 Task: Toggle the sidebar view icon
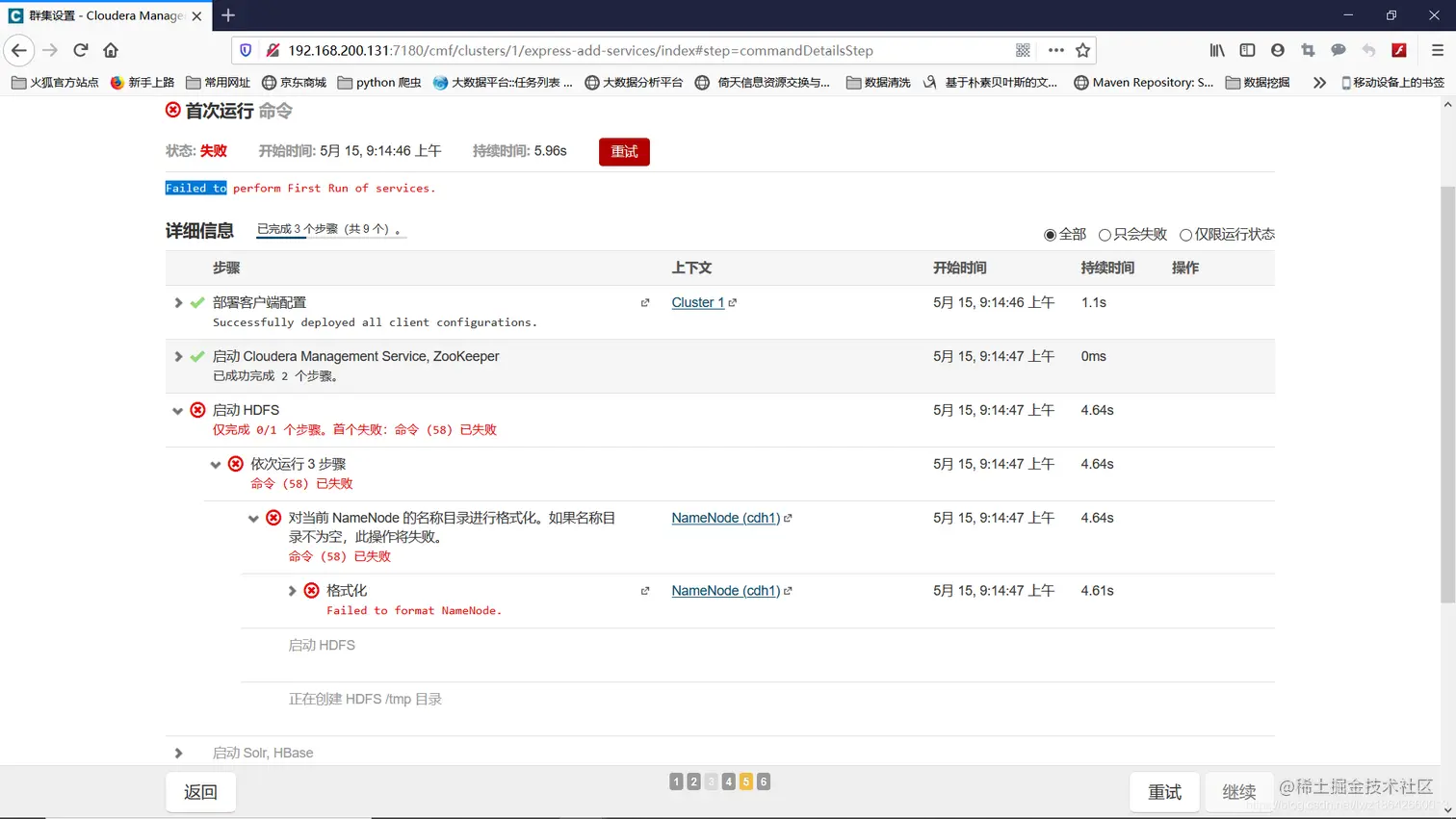[1247, 50]
